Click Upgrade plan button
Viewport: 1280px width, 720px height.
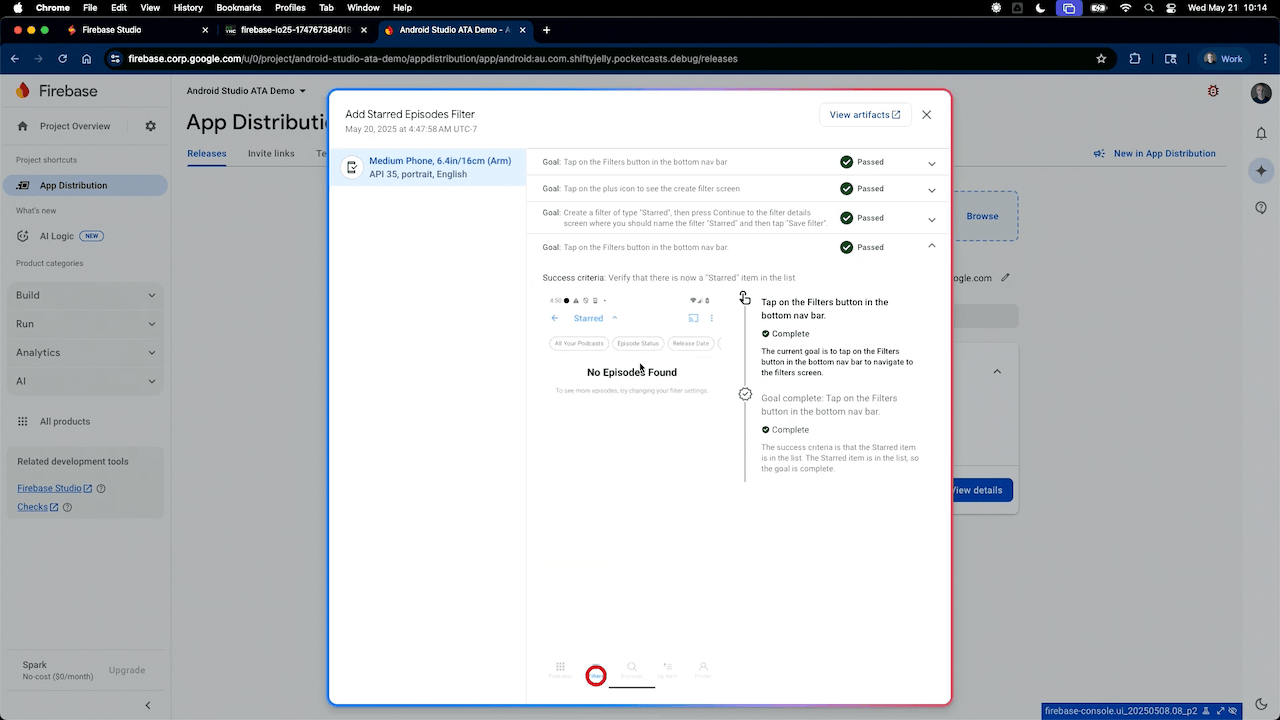(x=127, y=670)
